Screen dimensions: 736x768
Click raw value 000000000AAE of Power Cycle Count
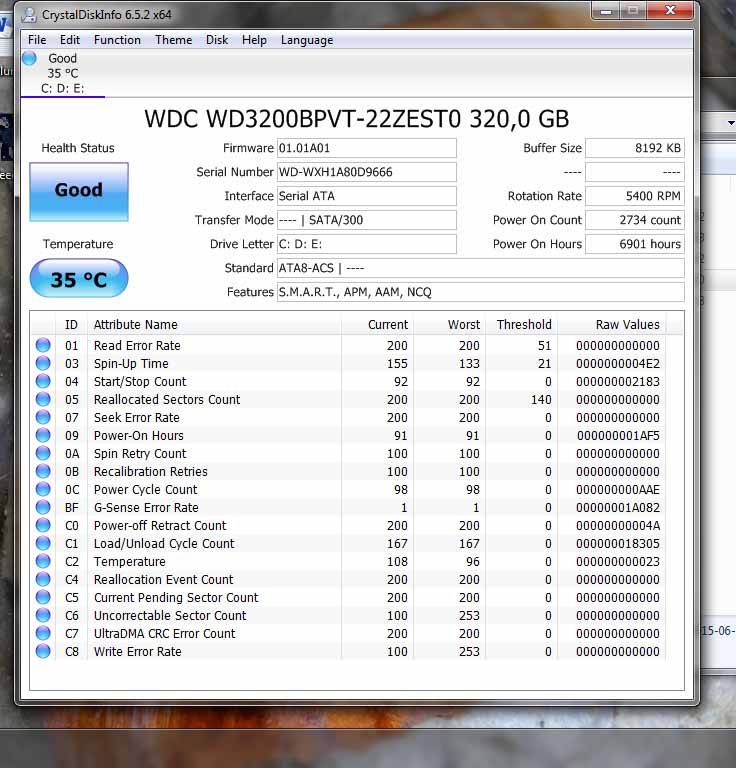pos(617,489)
